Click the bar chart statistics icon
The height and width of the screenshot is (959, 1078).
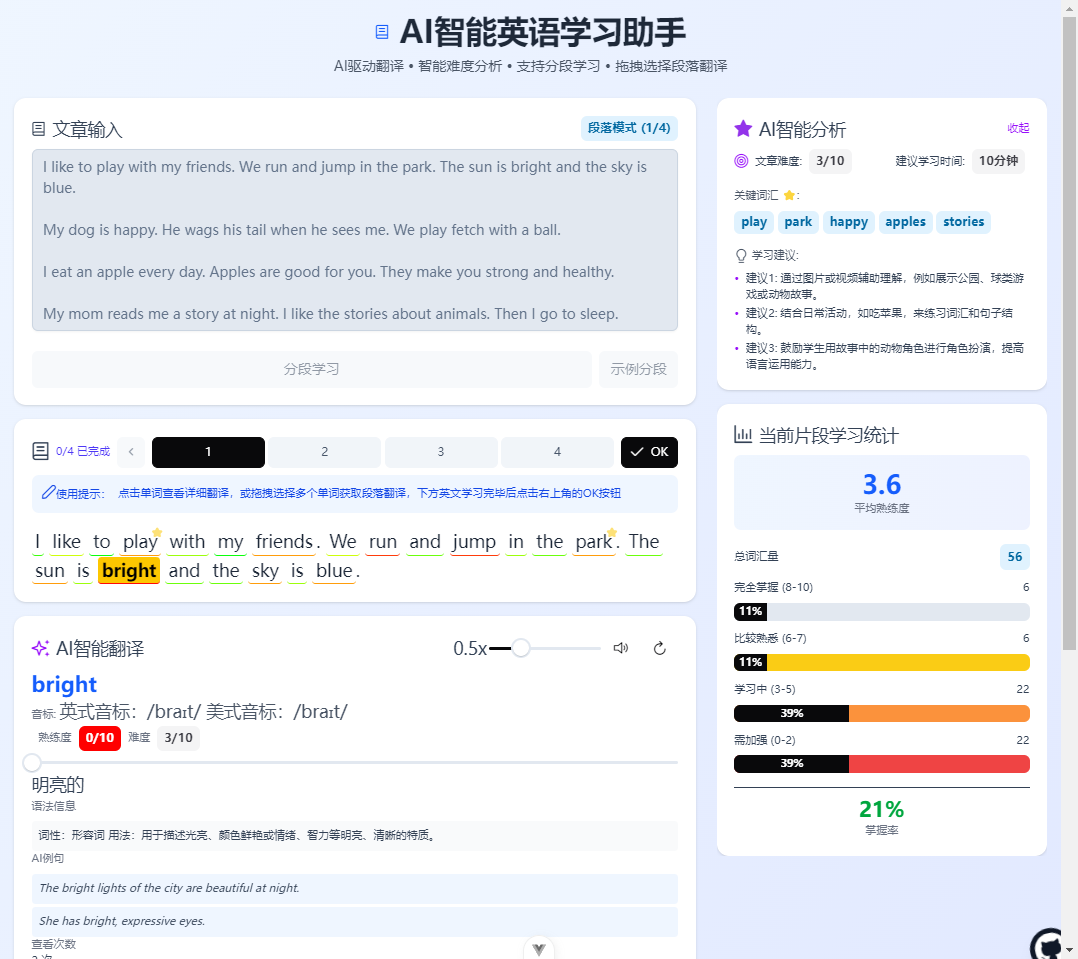[742, 434]
